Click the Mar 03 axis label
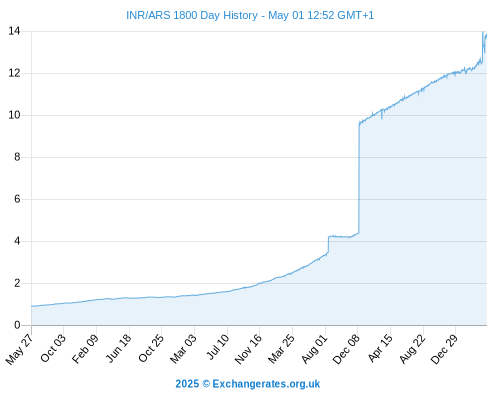This screenshot has height=400, width=495. point(183,348)
